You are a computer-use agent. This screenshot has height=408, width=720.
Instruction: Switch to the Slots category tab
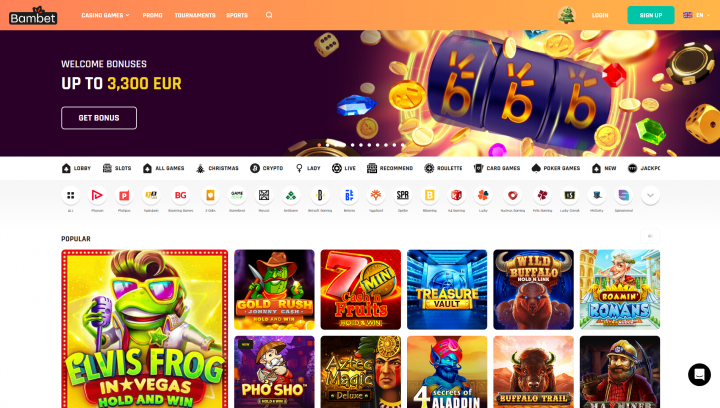(x=117, y=168)
